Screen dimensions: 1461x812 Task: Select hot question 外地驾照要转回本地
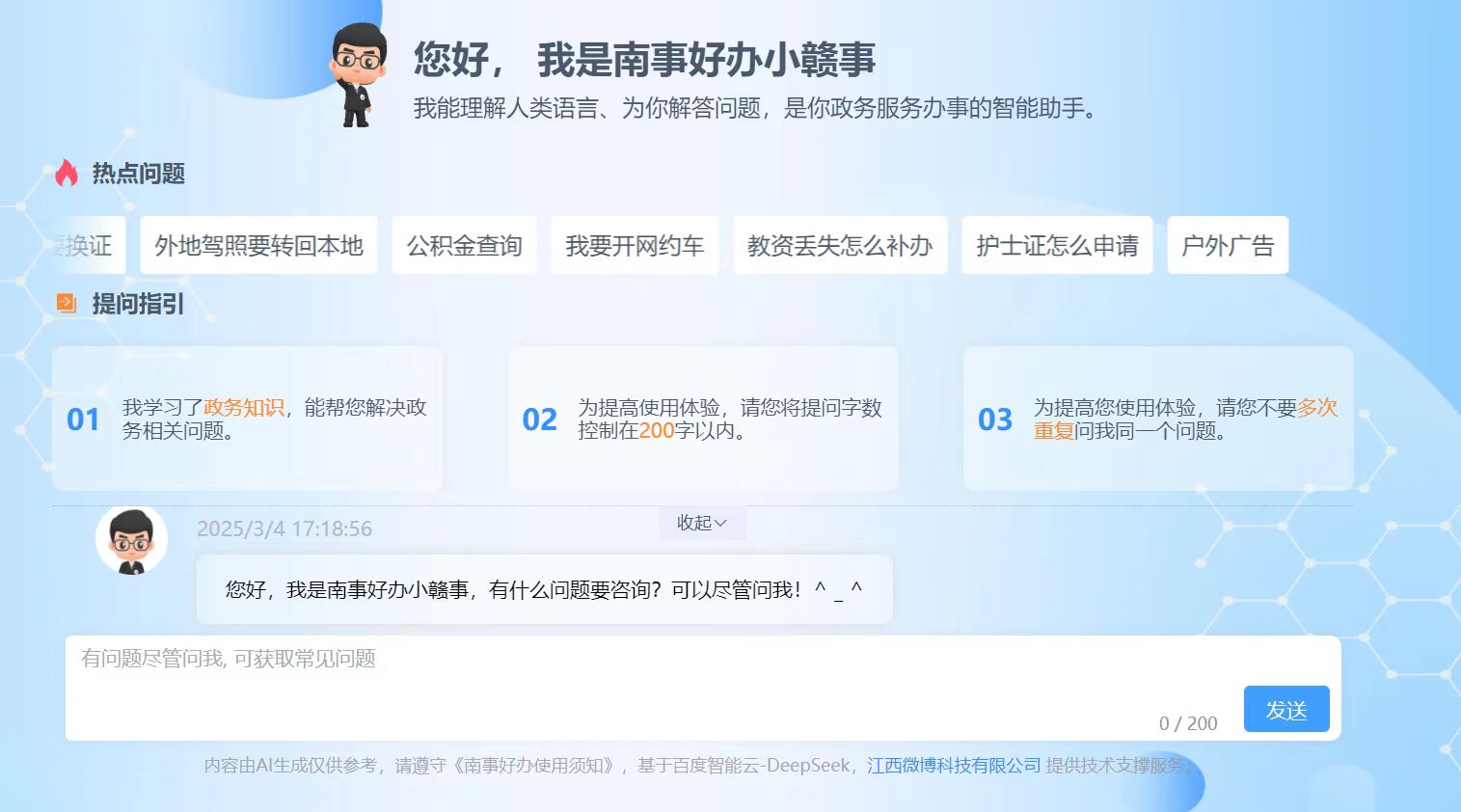pyautogui.click(x=258, y=246)
